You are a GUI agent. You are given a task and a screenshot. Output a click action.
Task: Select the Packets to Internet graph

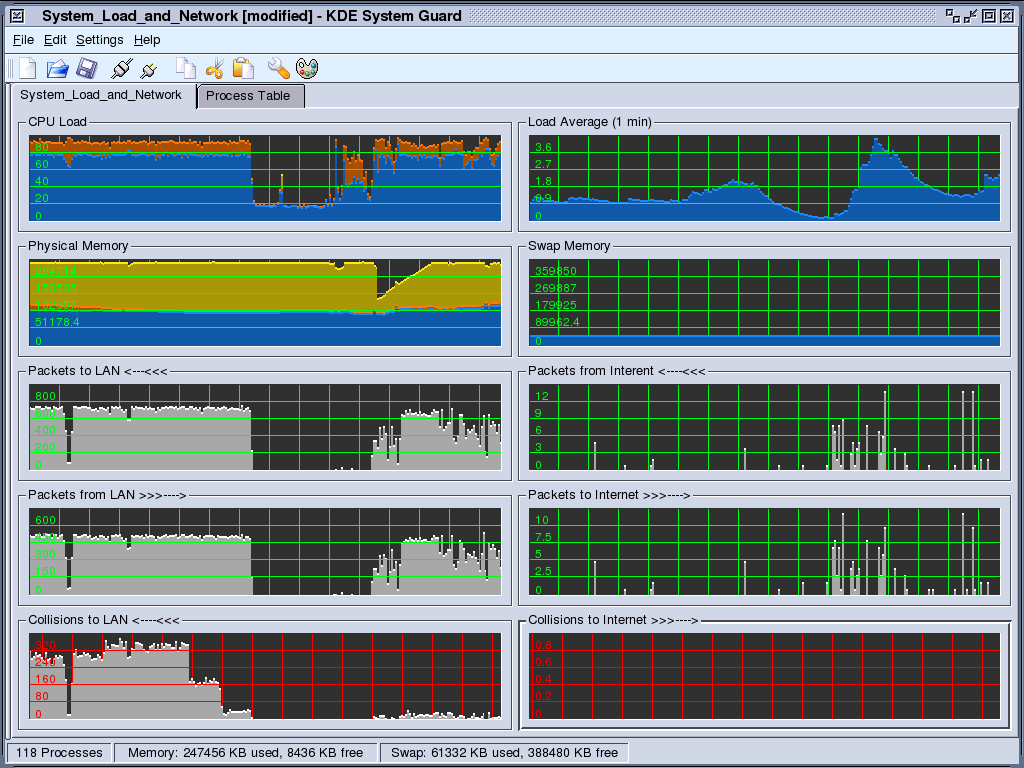[764, 552]
